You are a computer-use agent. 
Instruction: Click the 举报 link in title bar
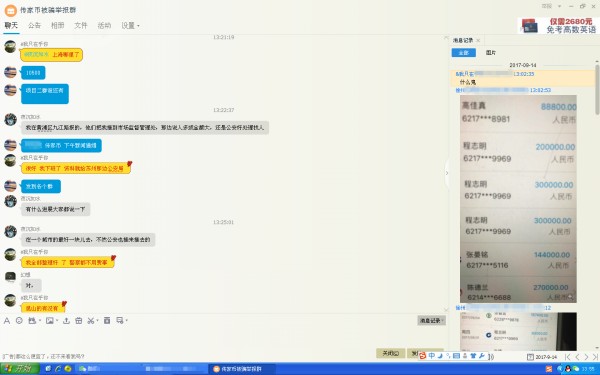pos(546,6)
